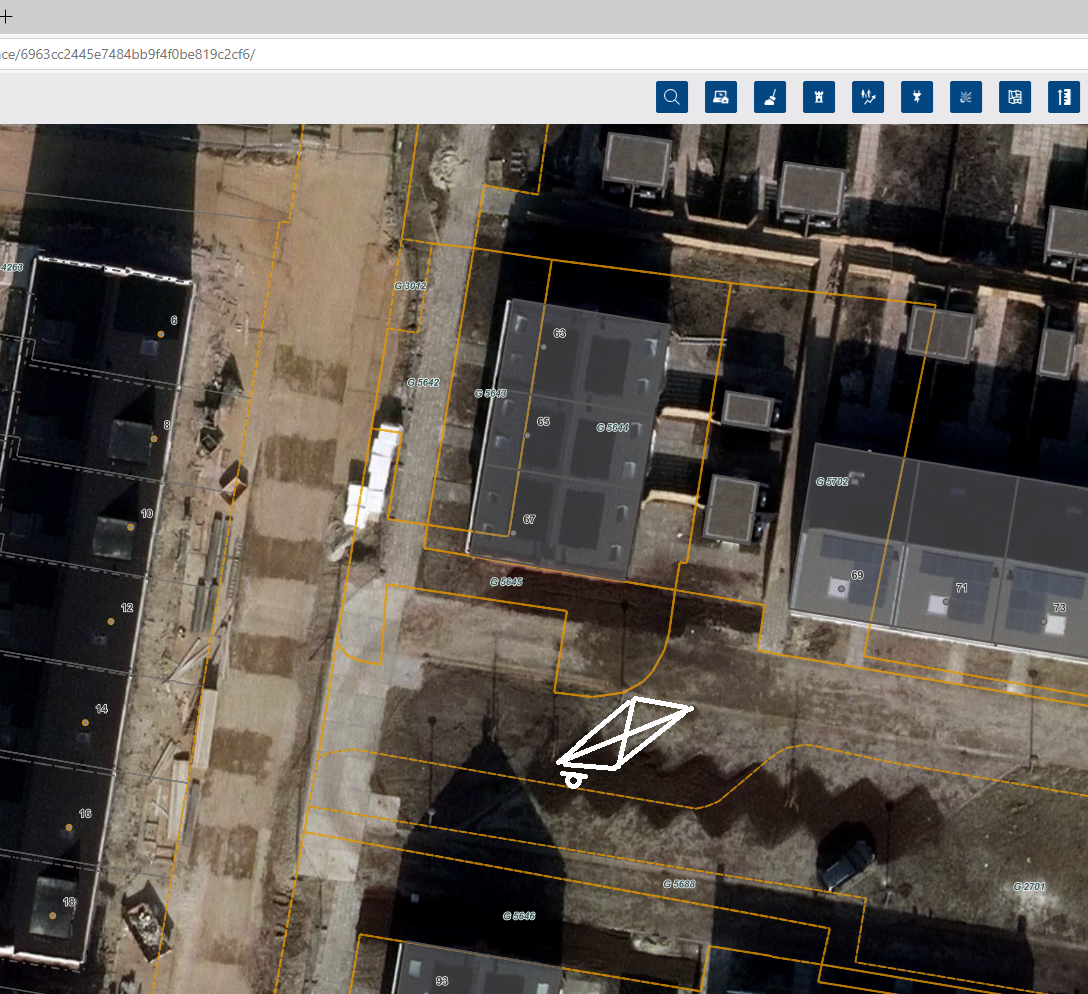Focus the browser address bar URL

click(x=400, y=54)
